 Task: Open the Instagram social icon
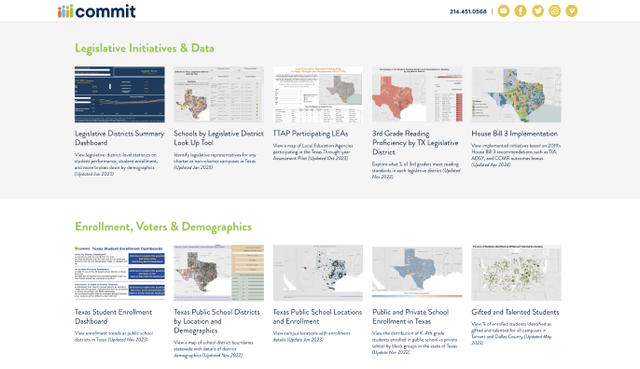point(554,11)
